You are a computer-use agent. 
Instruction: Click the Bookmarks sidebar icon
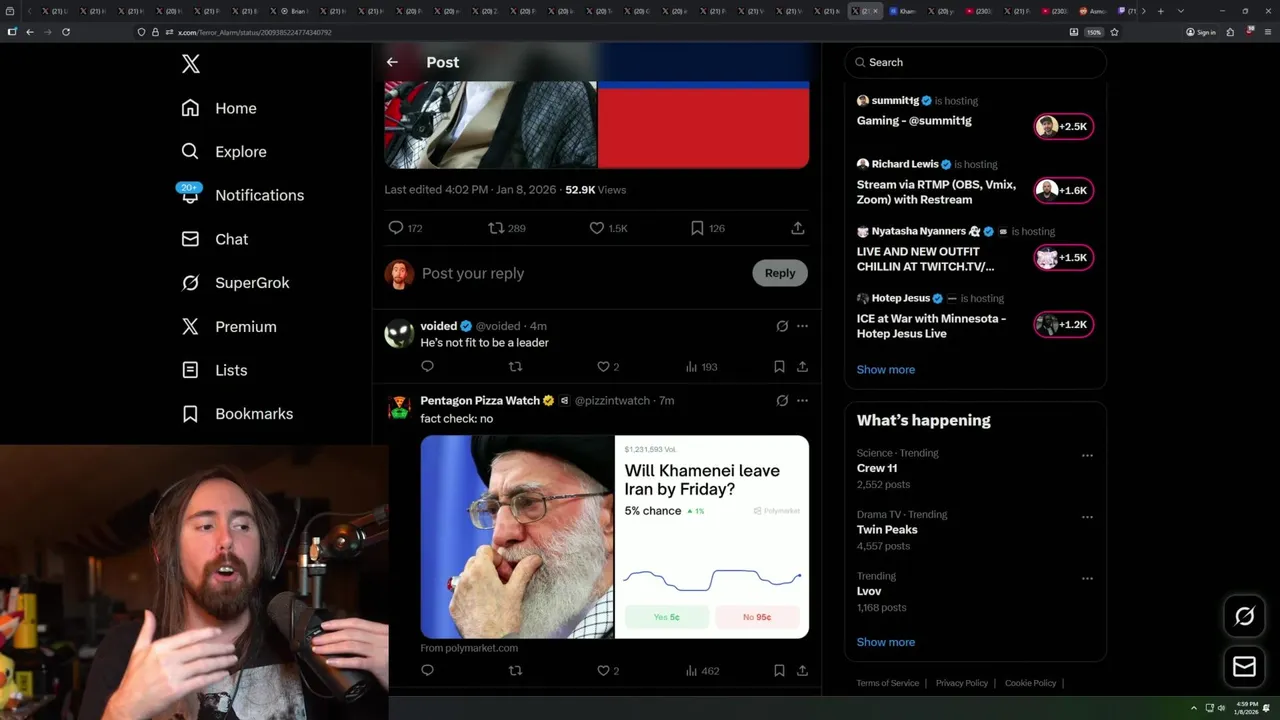[190, 414]
